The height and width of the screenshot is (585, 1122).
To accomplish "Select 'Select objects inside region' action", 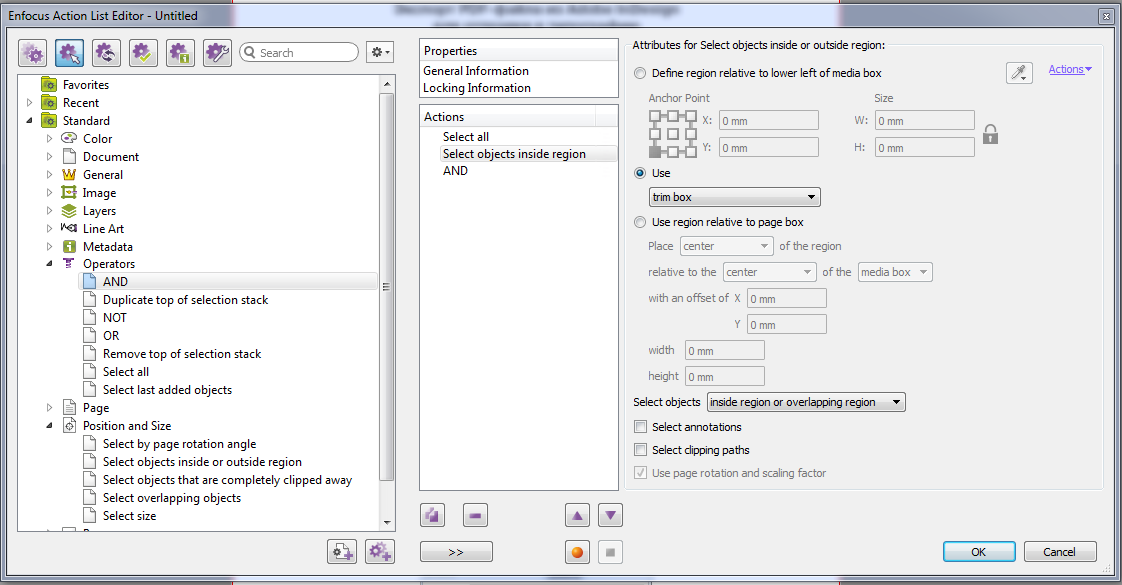I will [x=514, y=154].
